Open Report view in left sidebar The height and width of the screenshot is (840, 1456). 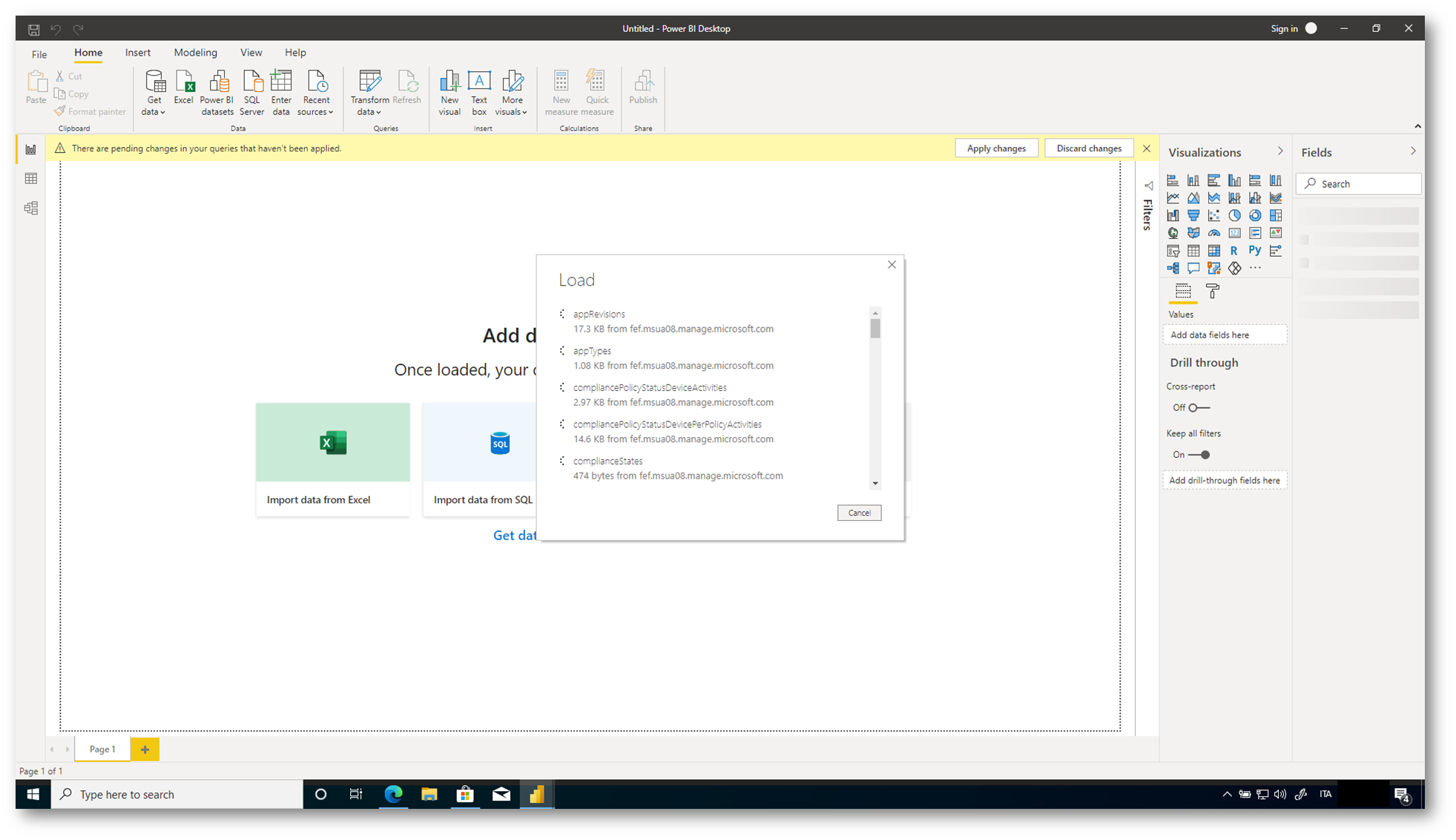pos(31,149)
